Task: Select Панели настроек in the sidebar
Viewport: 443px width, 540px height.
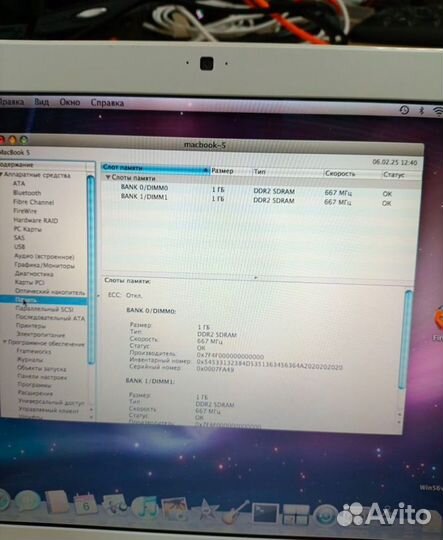Action: tap(42, 377)
